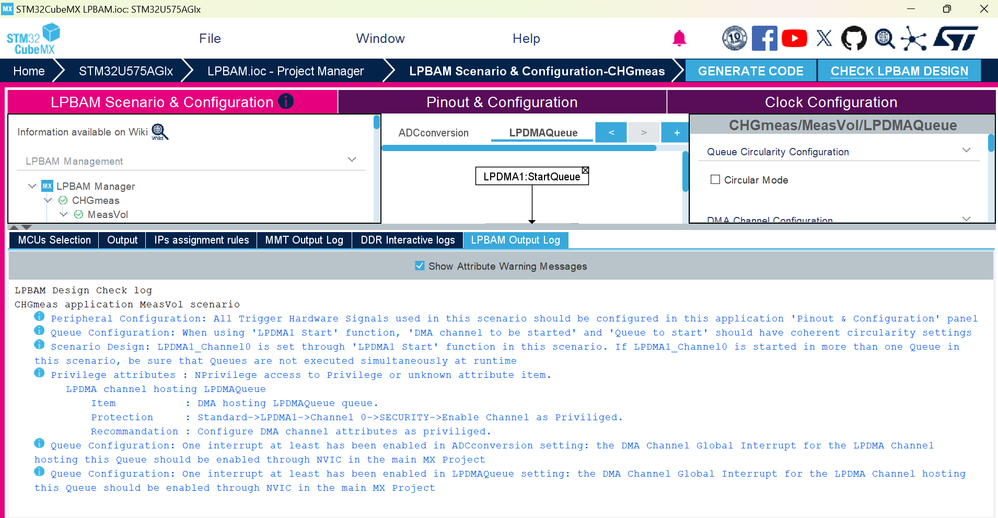Image resolution: width=998 pixels, height=518 pixels.
Task: Open the Facebook page icon
Action: click(764, 38)
